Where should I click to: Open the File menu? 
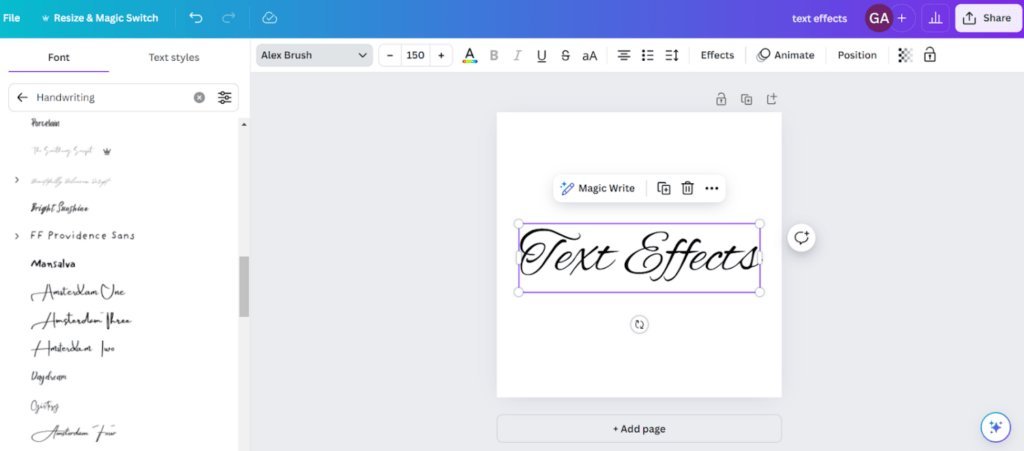11,18
